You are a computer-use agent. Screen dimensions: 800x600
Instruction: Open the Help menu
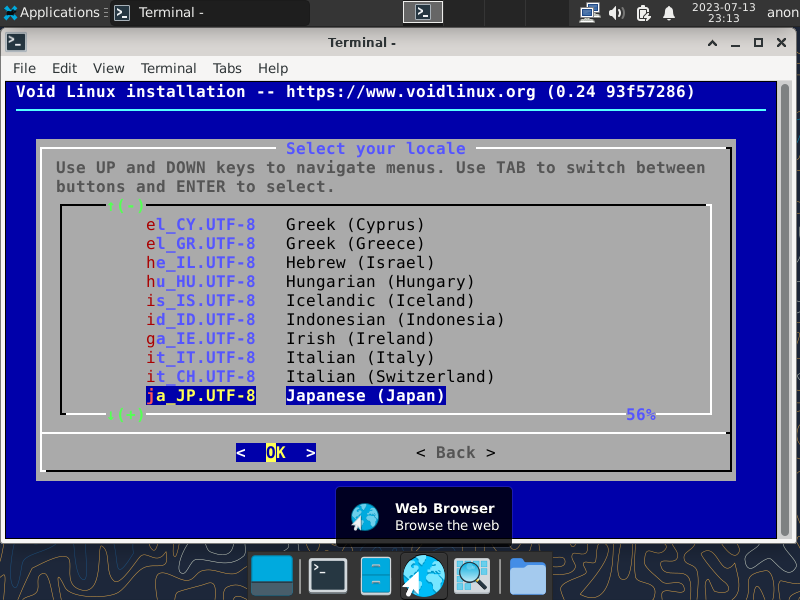point(273,68)
